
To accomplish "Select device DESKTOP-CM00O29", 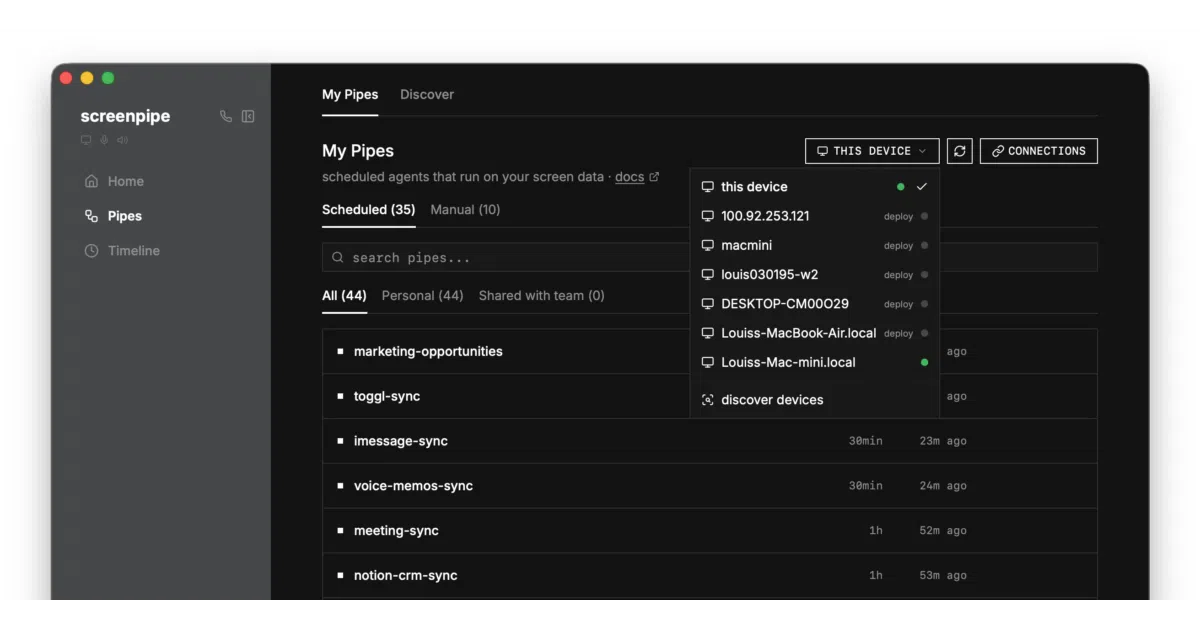I will tap(814, 304).
